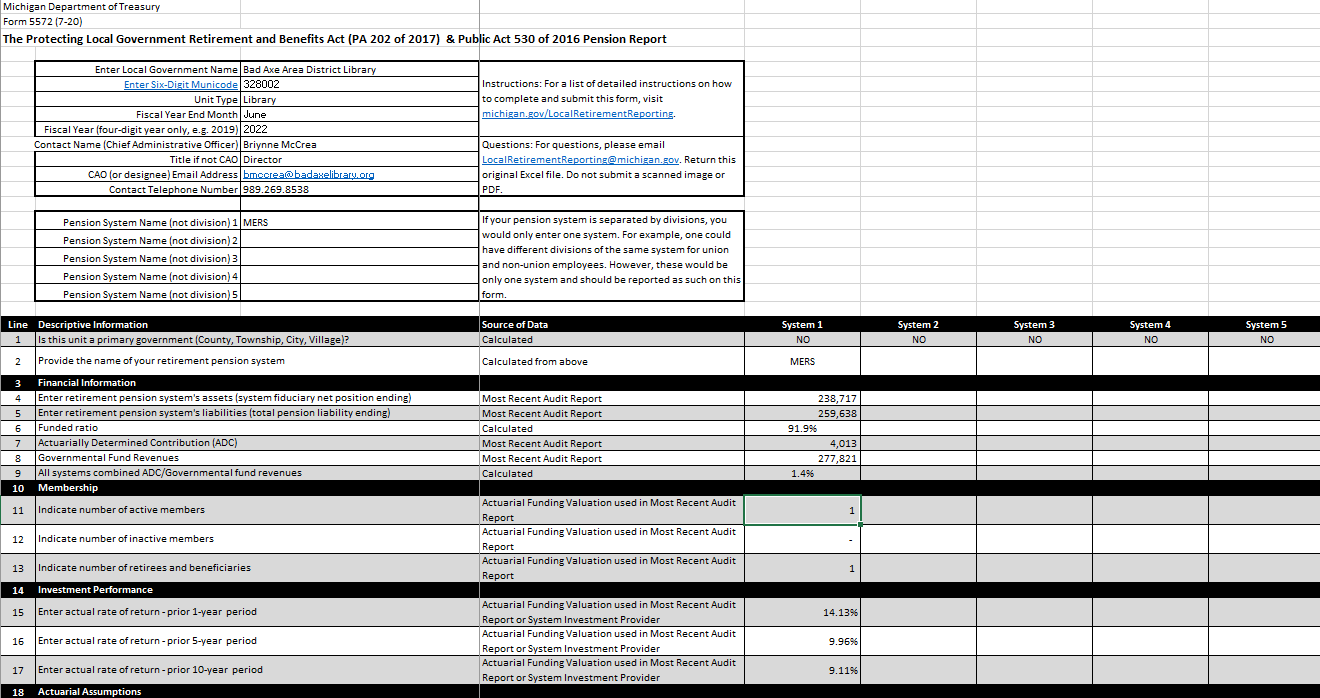The image size is (1320, 698).
Task: Select the 5-year return 9.96% cell
Action: coord(802,641)
